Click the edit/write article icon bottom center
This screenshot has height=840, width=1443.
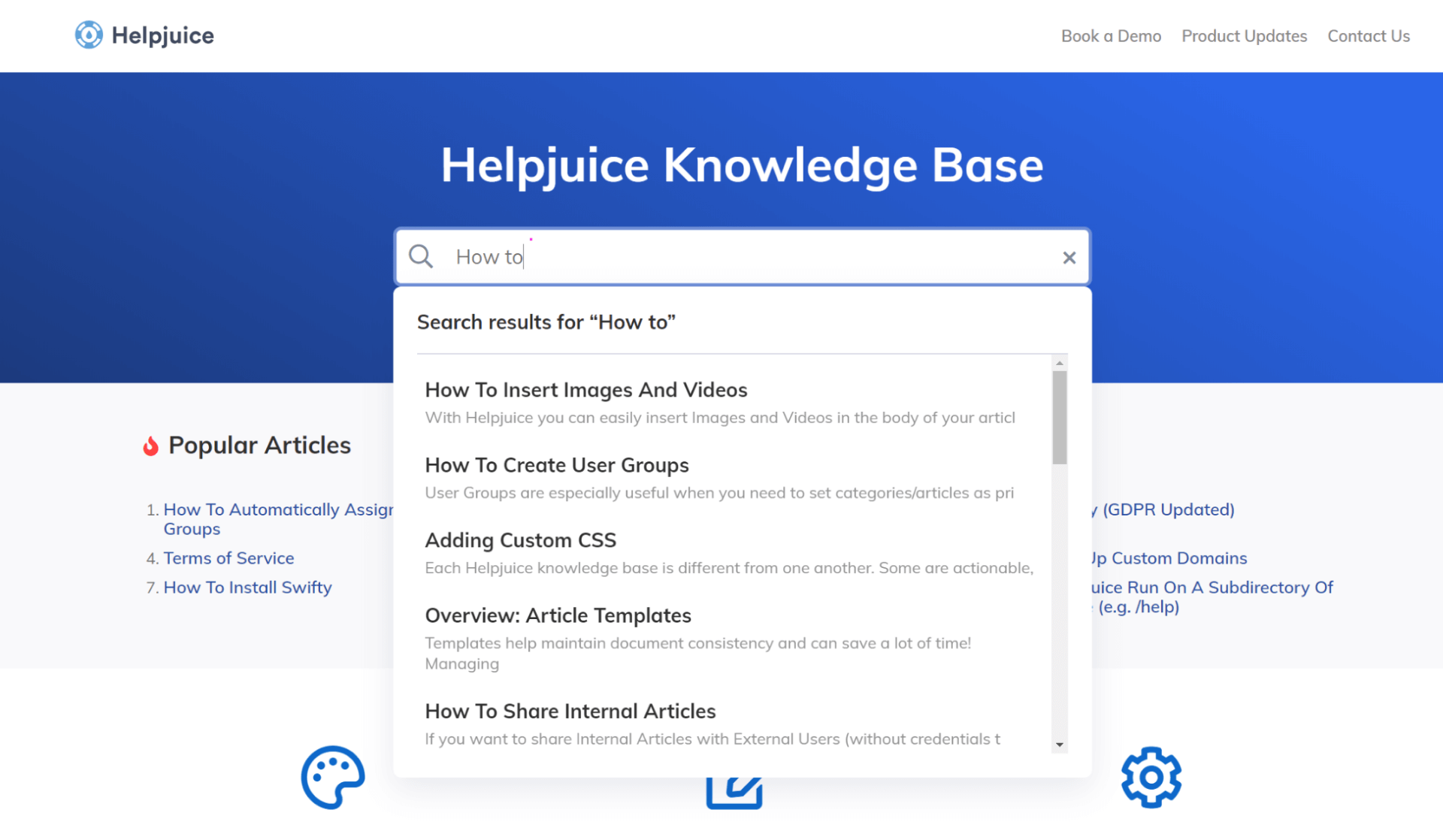point(735,790)
